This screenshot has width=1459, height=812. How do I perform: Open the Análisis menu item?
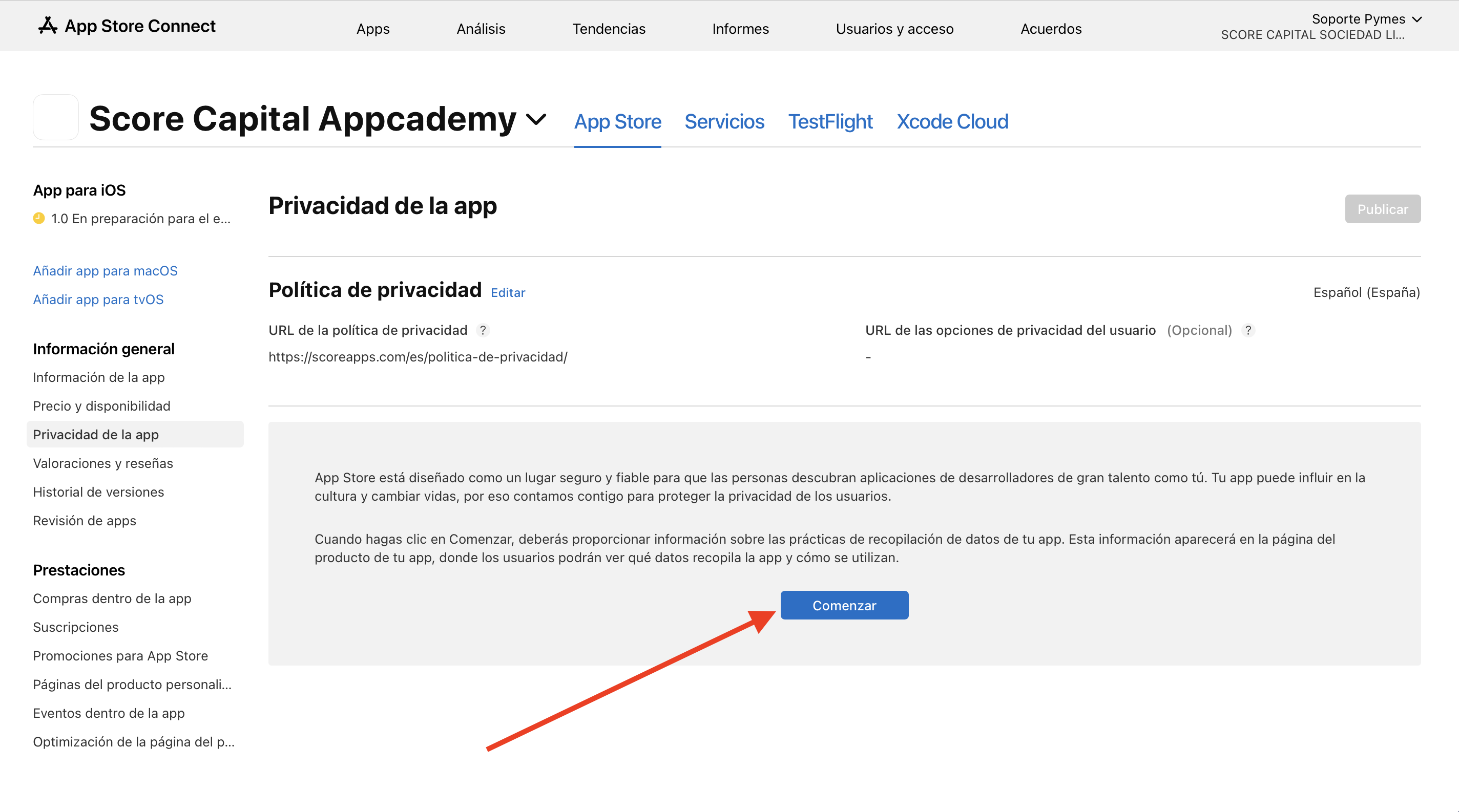point(481,28)
